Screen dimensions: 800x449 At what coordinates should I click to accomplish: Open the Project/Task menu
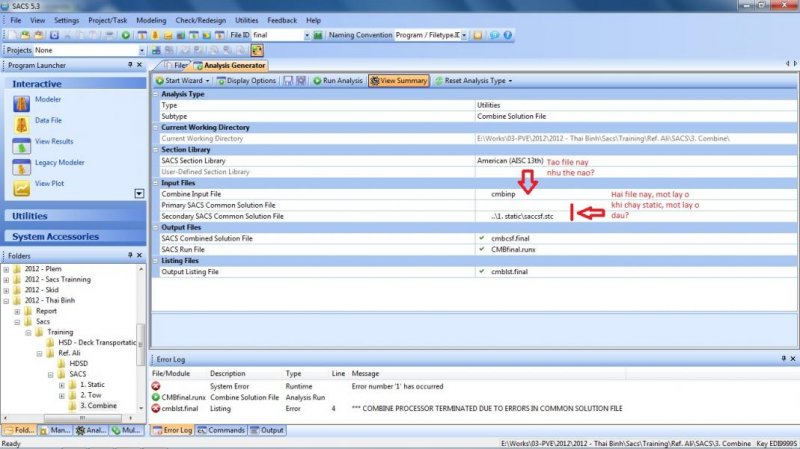click(x=107, y=20)
